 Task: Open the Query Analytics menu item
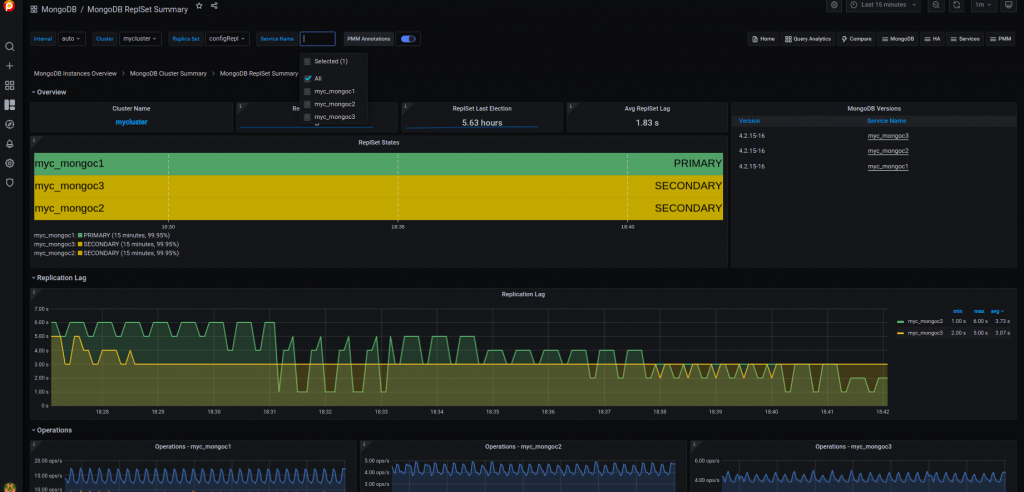click(807, 39)
